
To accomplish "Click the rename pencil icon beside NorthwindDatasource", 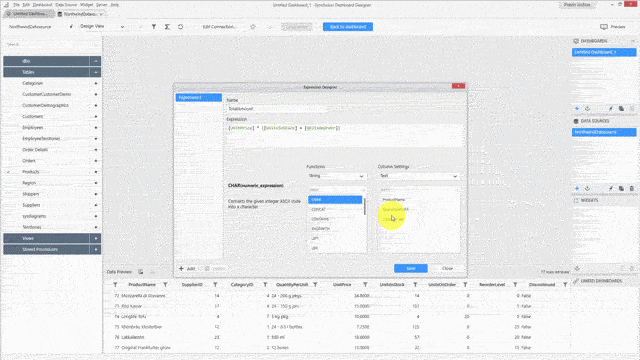I will coord(71,27).
